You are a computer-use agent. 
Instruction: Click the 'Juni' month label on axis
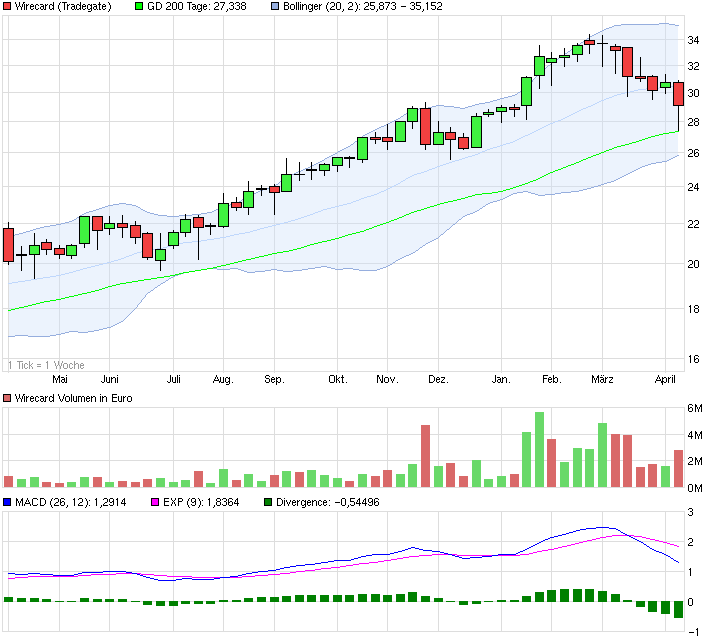110,379
